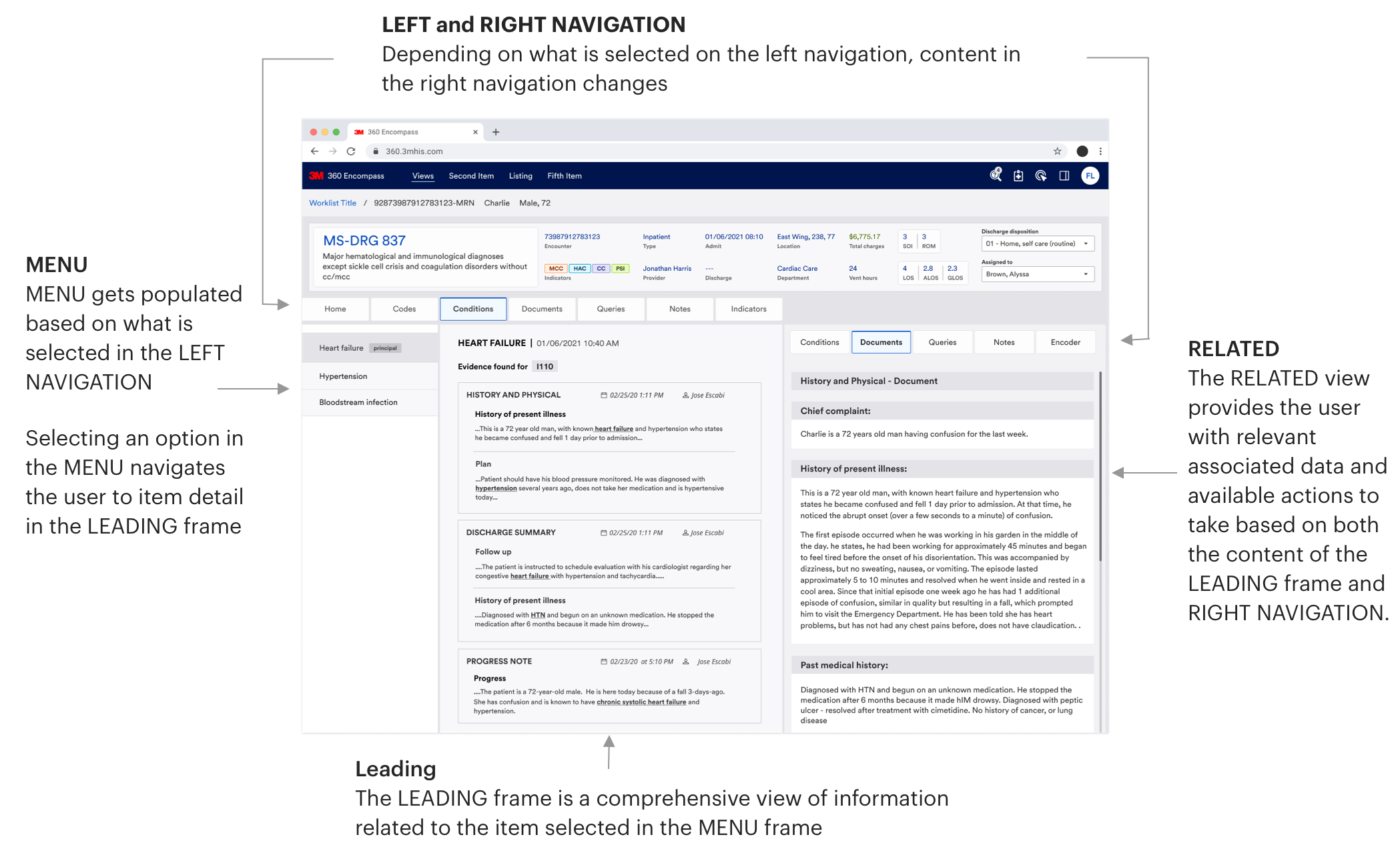Toggle the MCC indicator badge
This screenshot has width=1400, height=851.
556,269
